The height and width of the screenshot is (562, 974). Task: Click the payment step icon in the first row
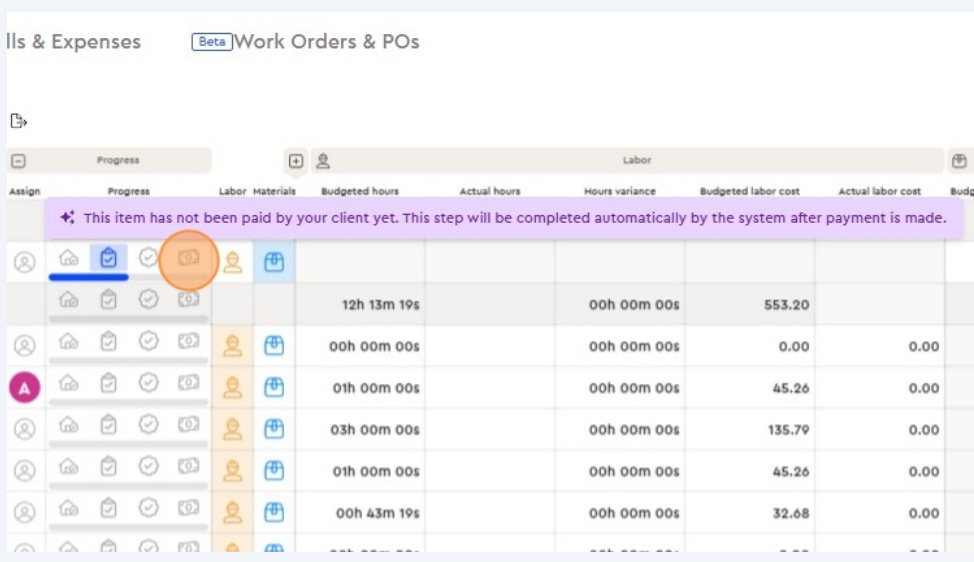188,258
